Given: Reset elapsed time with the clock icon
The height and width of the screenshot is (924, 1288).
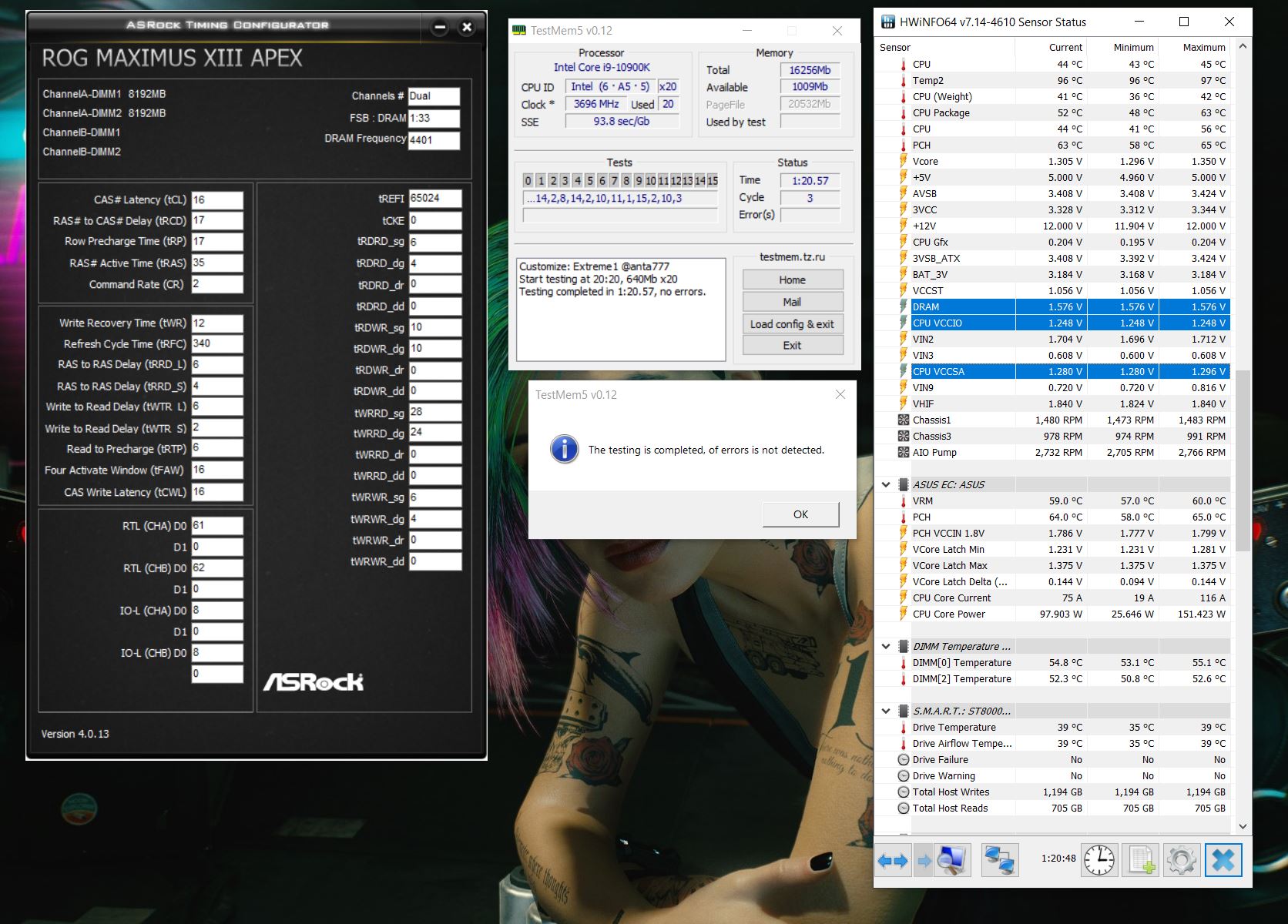Looking at the screenshot, I should click(1099, 860).
